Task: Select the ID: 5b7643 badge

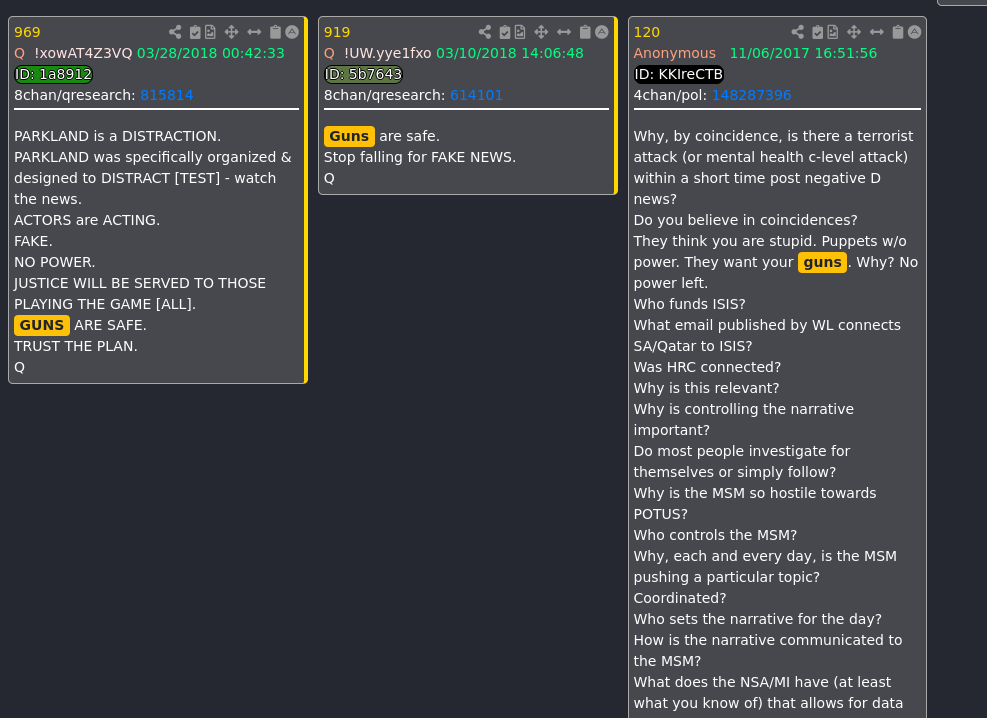Action: (363, 74)
